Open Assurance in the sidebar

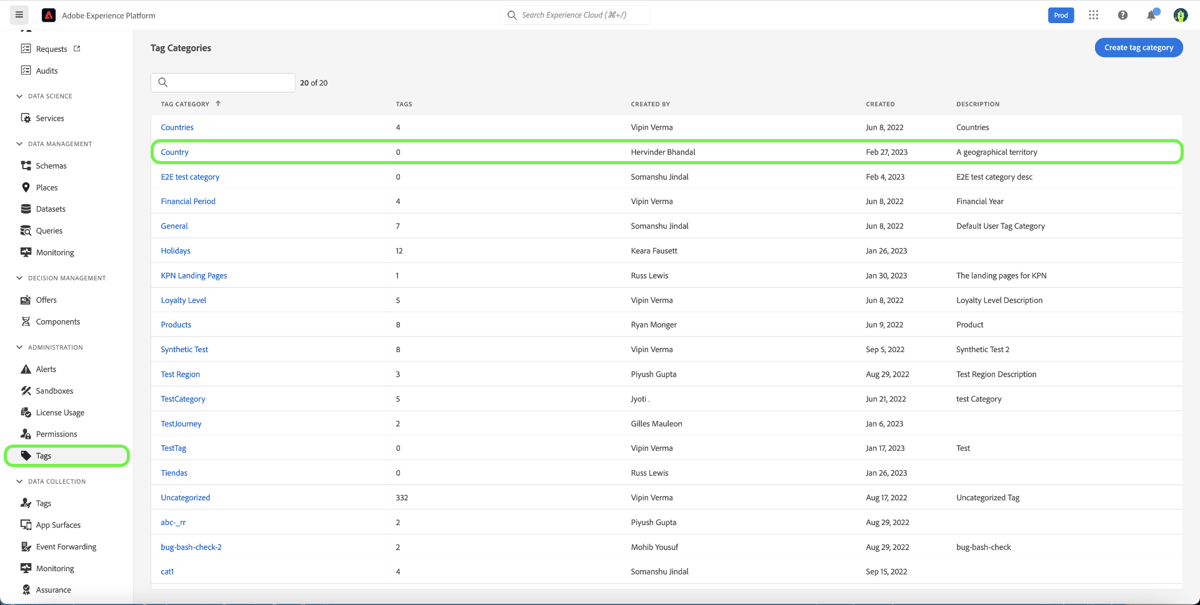coord(55,590)
